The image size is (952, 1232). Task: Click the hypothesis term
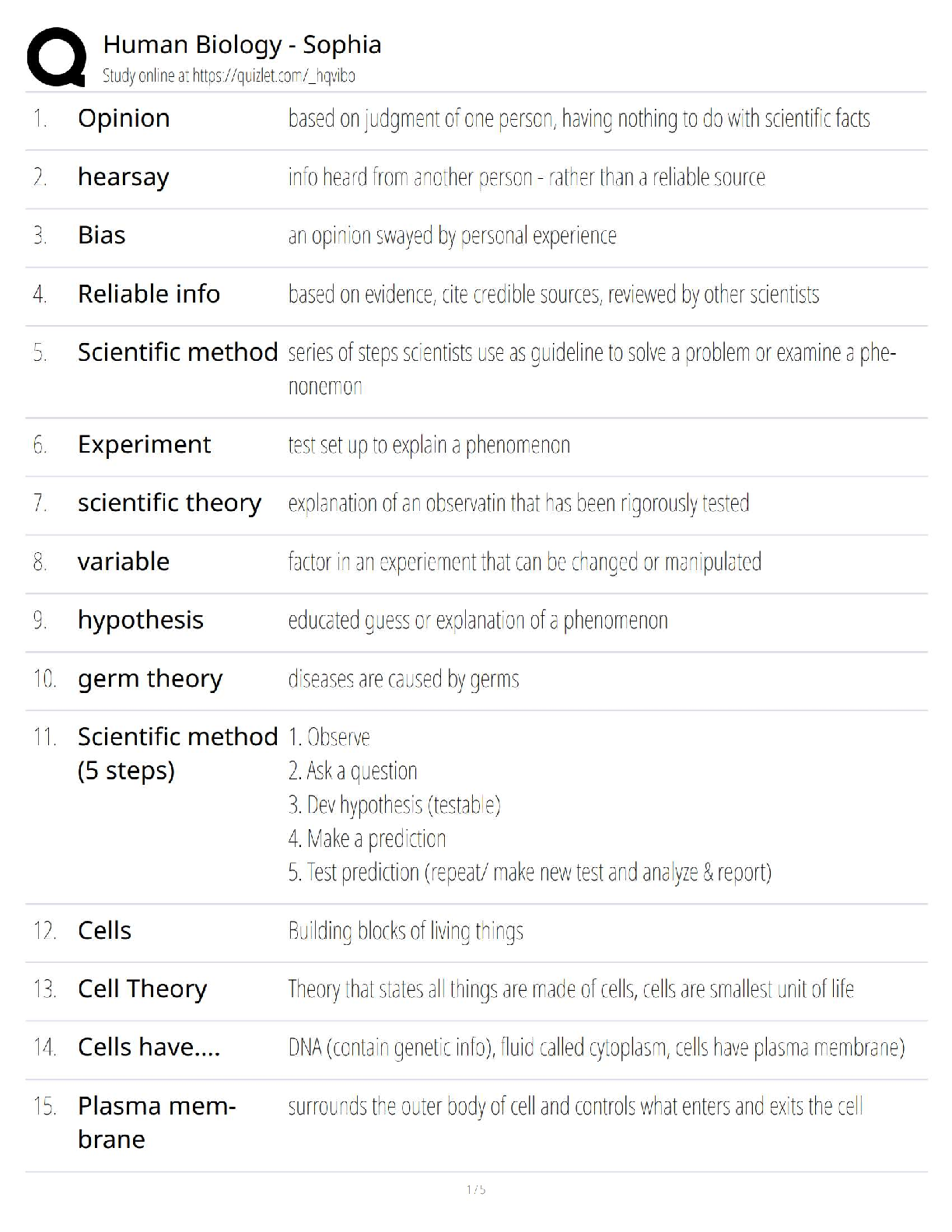pos(140,620)
